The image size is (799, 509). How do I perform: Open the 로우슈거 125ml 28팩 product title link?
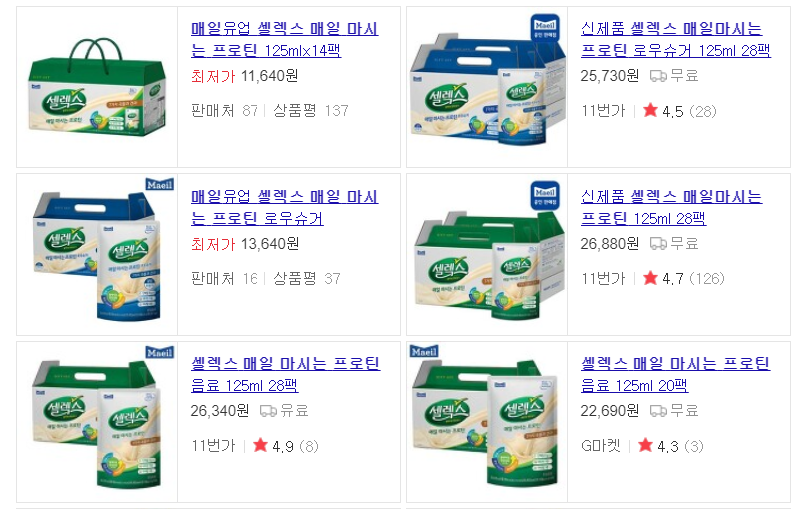[676, 40]
